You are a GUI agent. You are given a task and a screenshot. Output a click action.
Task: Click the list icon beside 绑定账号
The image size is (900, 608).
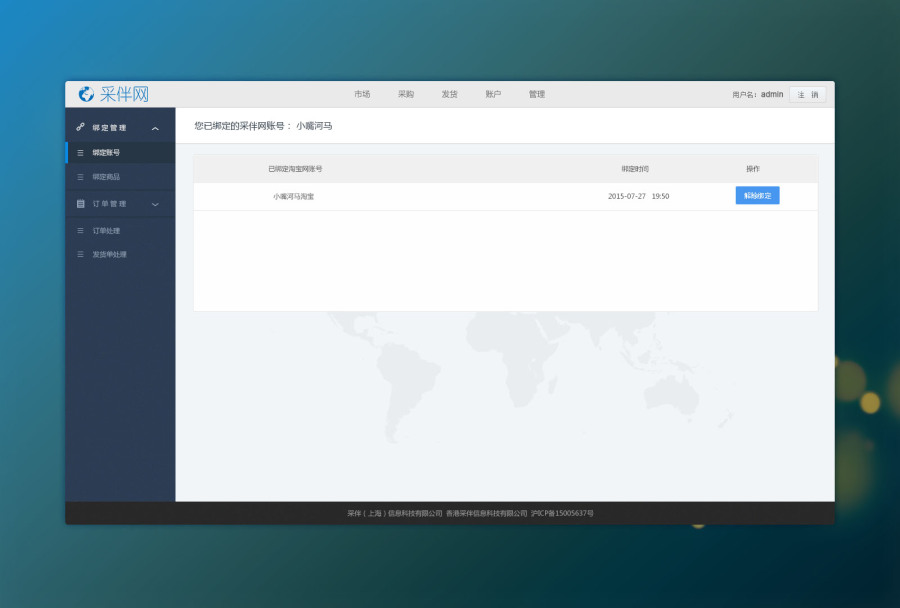[x=79, y=152]
